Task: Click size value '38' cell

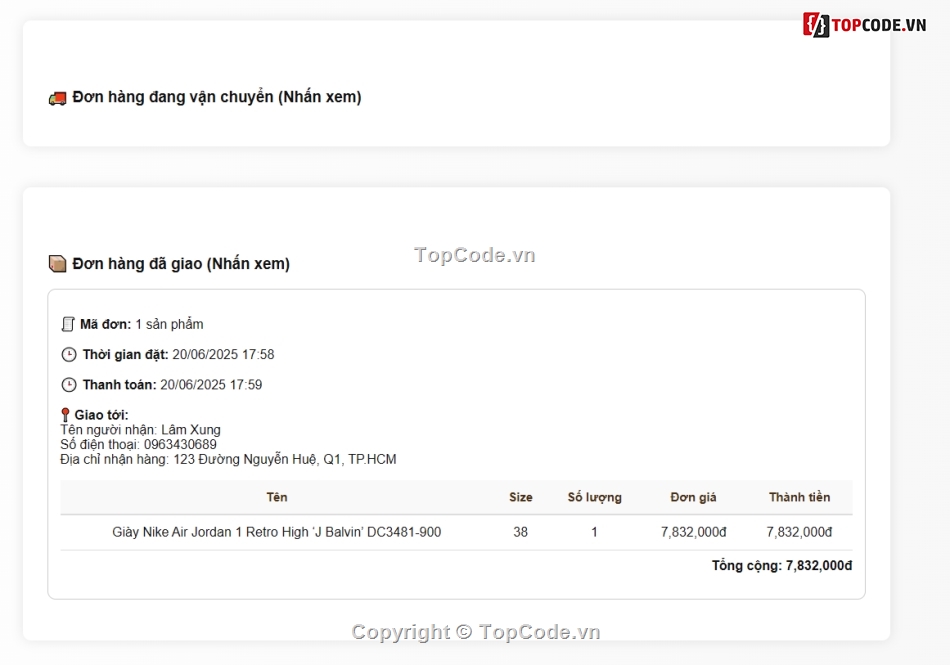Action: pyautogui.click(x=520, y=532)
